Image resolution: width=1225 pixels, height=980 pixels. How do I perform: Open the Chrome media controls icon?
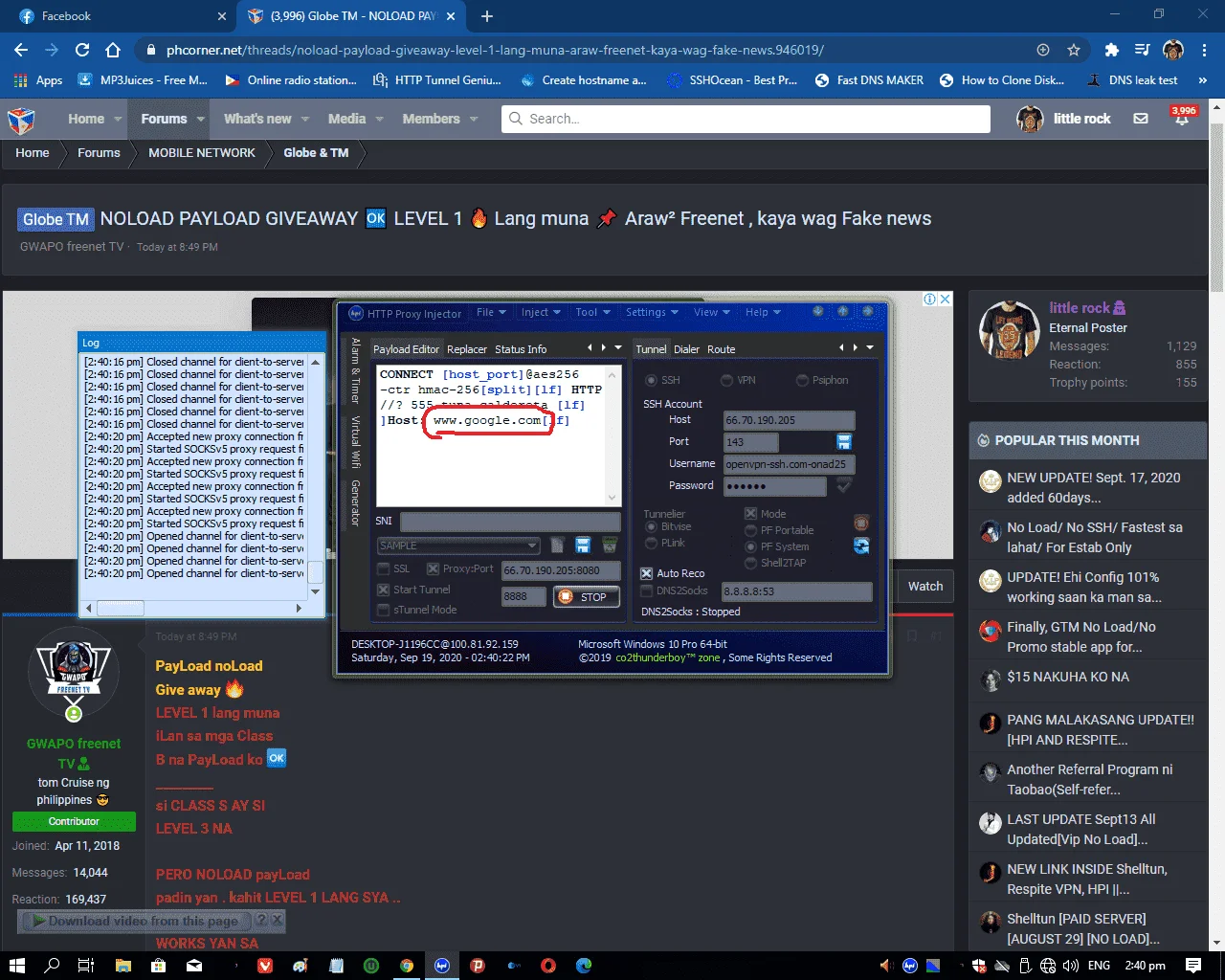point(1142,50)
